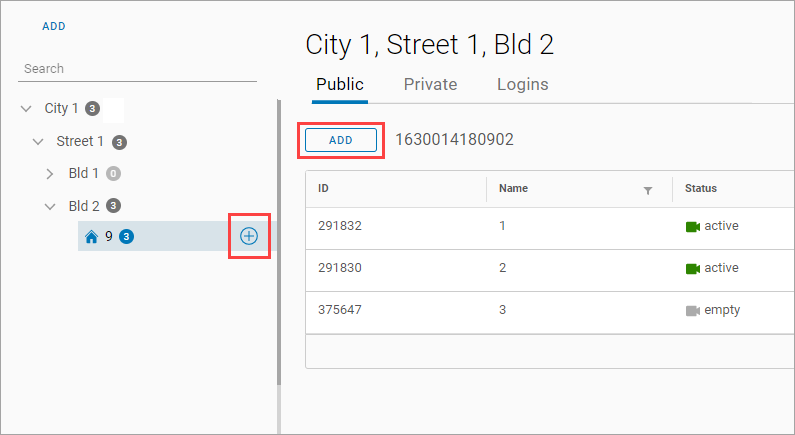This screenshot has height=435, width=795.
Task: Click the green camera icon for ID 291832
Action: point(692,226)
